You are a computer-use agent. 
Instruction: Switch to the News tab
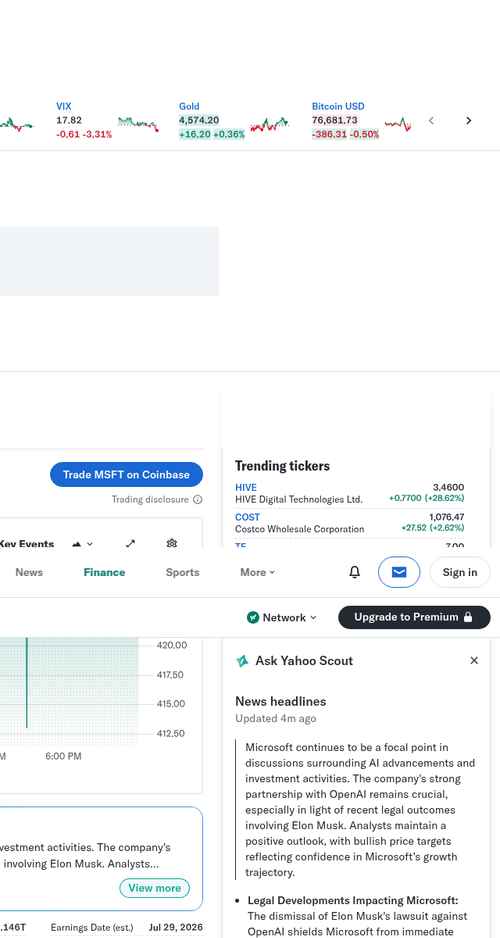point(29,572)
